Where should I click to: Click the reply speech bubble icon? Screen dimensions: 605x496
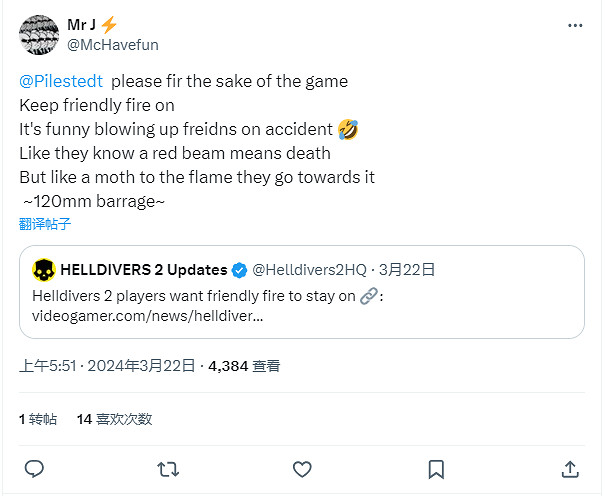click(34, 468)
